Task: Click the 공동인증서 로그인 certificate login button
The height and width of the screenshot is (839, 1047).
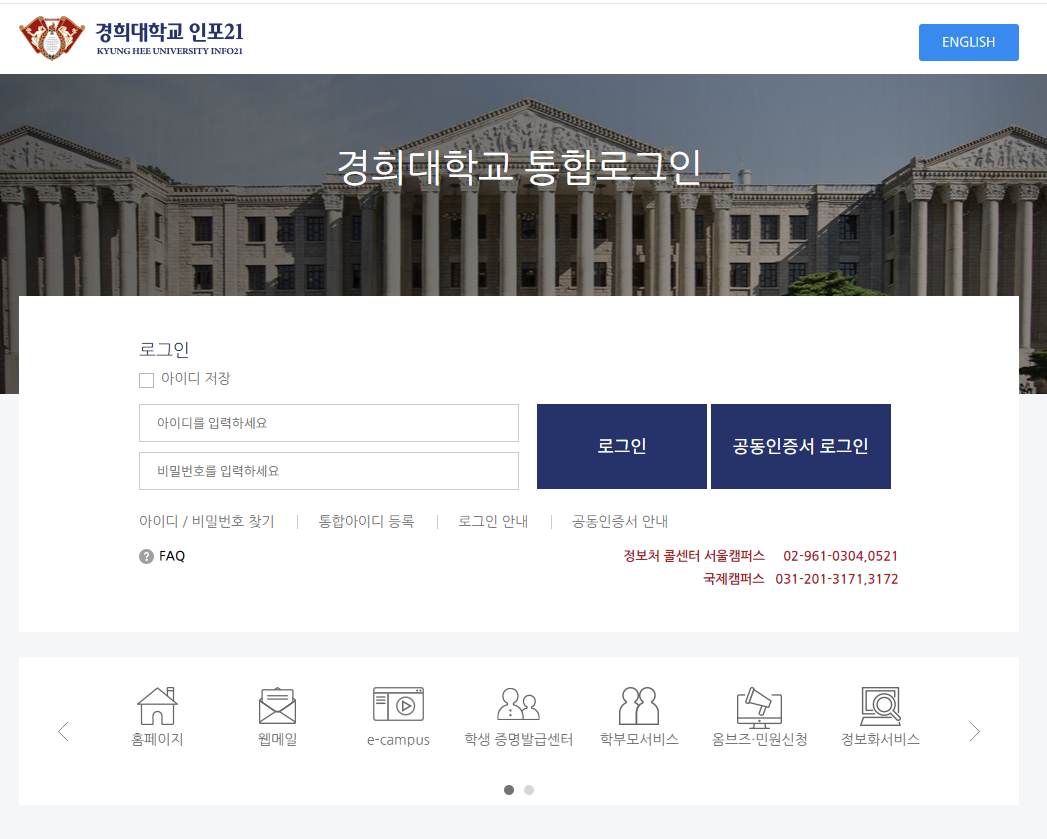Action: tap(800, 446)
